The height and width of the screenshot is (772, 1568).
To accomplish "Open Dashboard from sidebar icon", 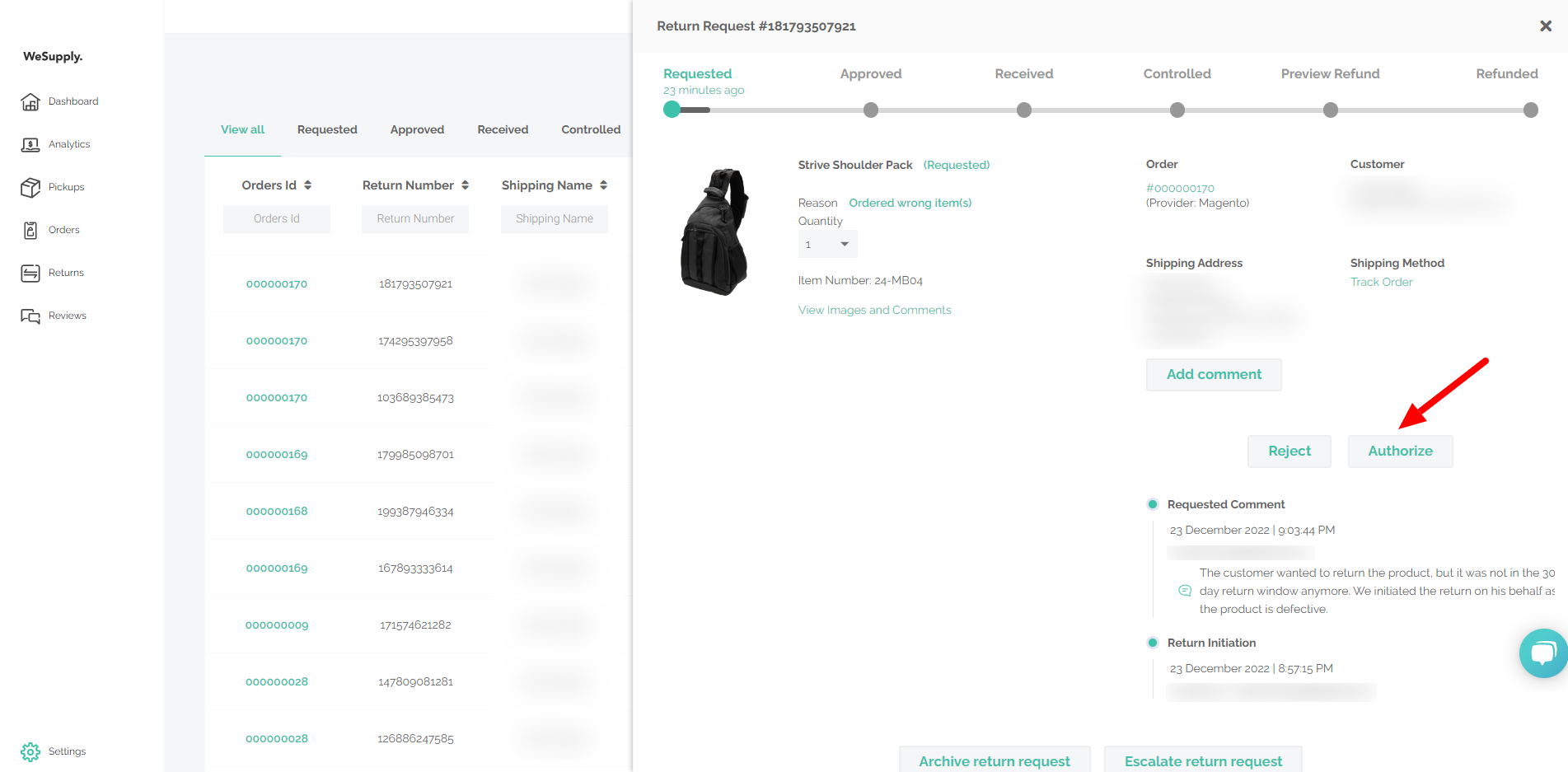I will [x=30, y=101].
